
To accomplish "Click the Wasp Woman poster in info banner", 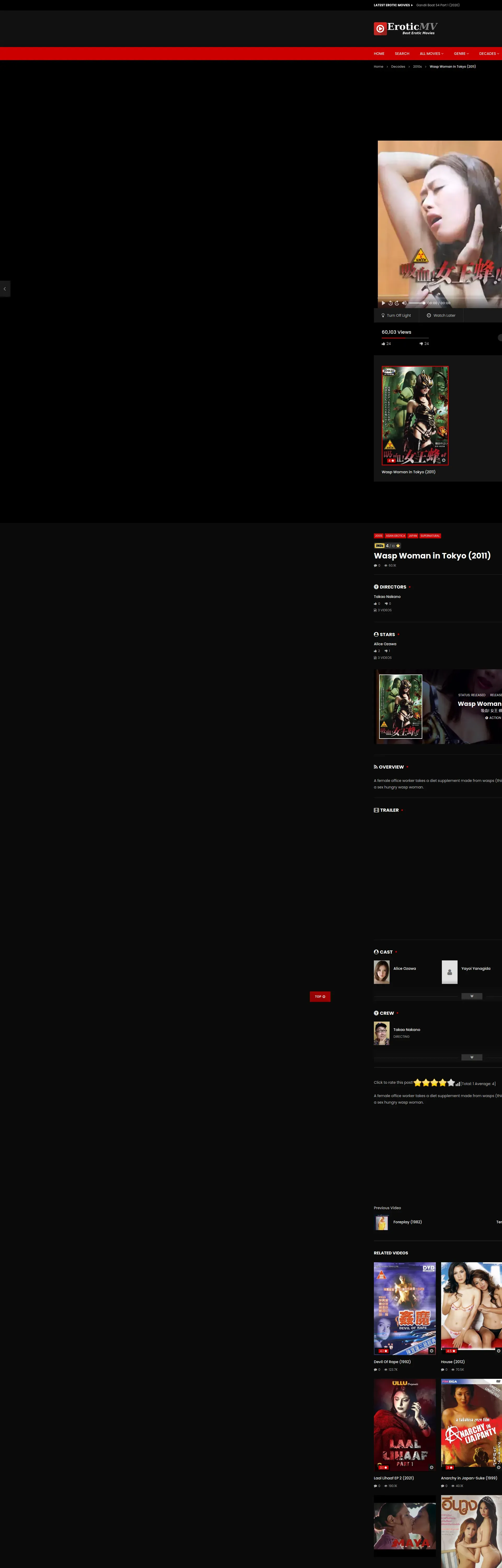I will [x=400, y=706].
